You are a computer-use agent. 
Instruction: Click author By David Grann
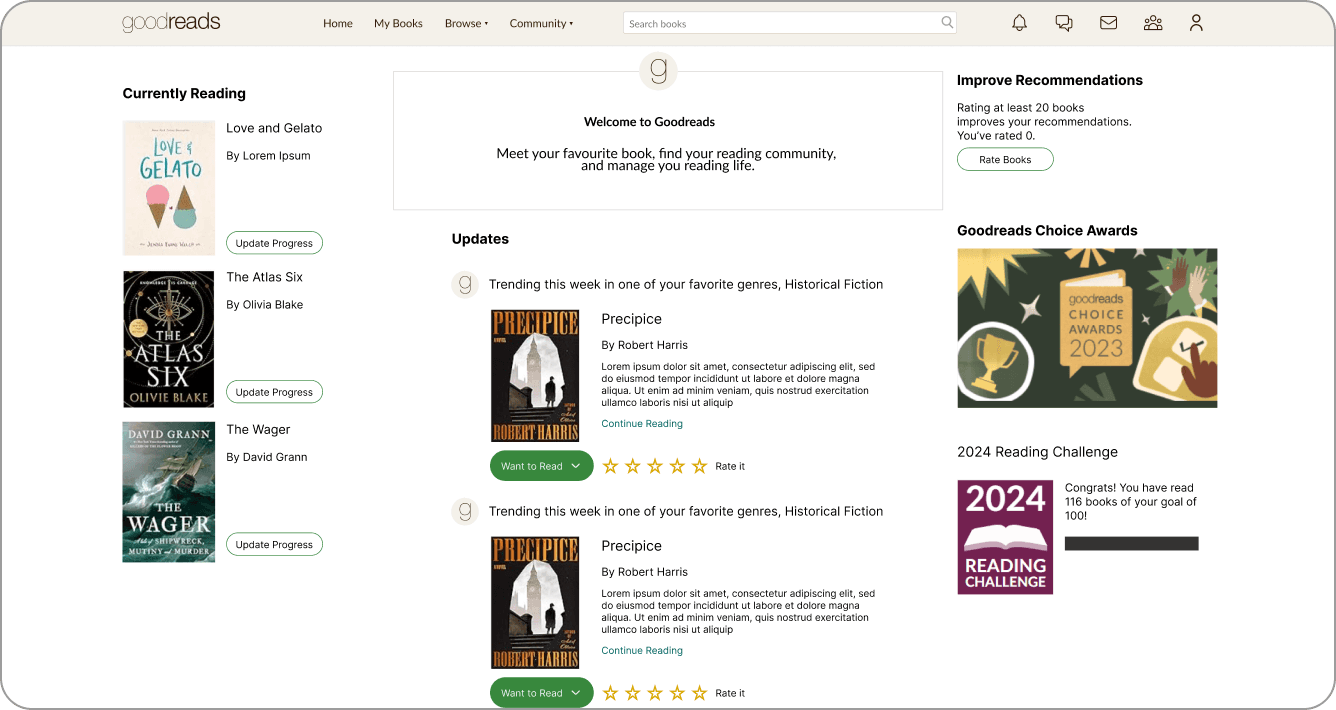266,457
